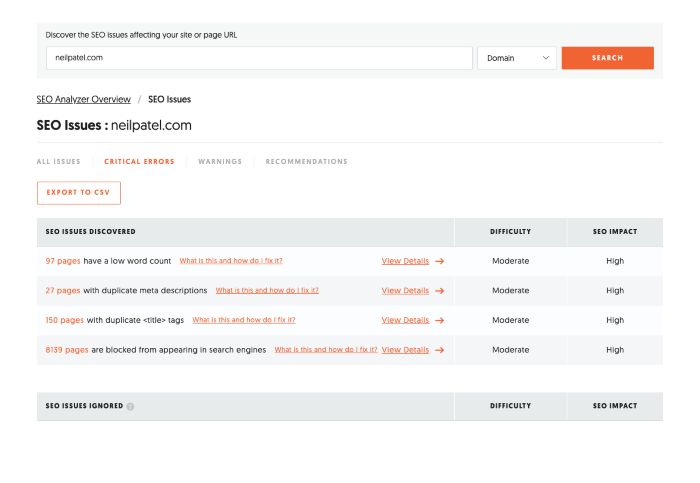Click High impact in blocked pages row
Viewport: 700px width, 483px height.
point(615,350)
